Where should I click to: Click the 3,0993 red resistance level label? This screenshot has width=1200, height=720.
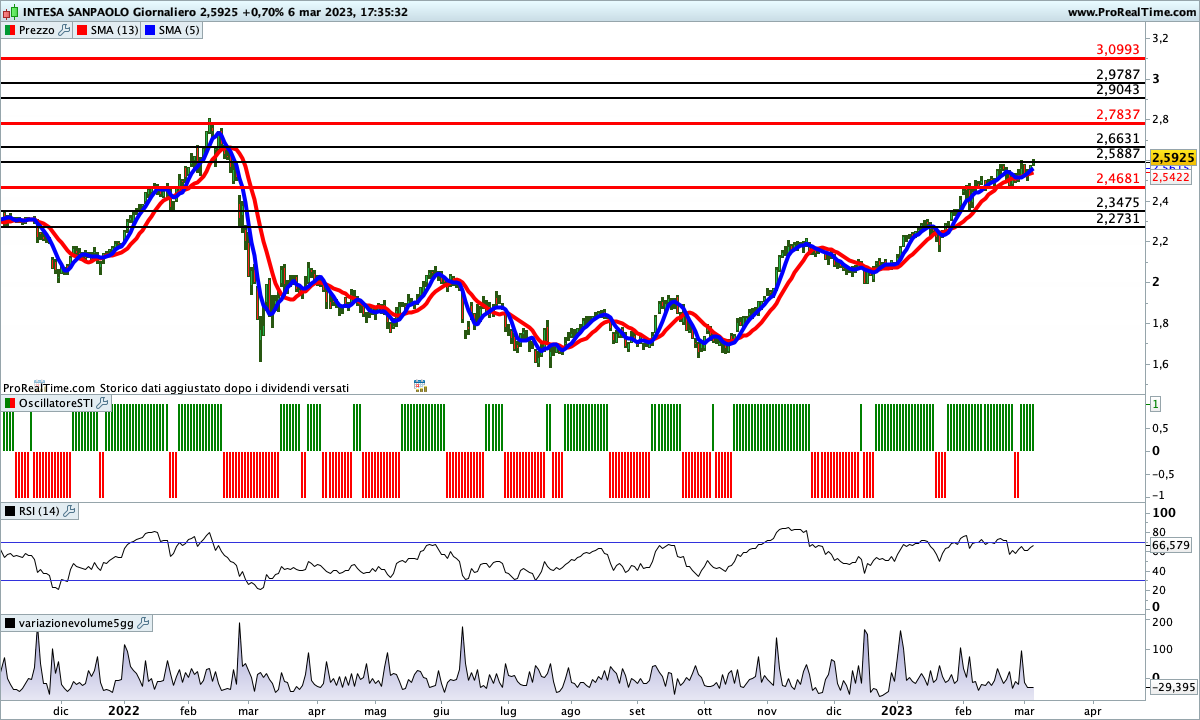coord(1118,49)
